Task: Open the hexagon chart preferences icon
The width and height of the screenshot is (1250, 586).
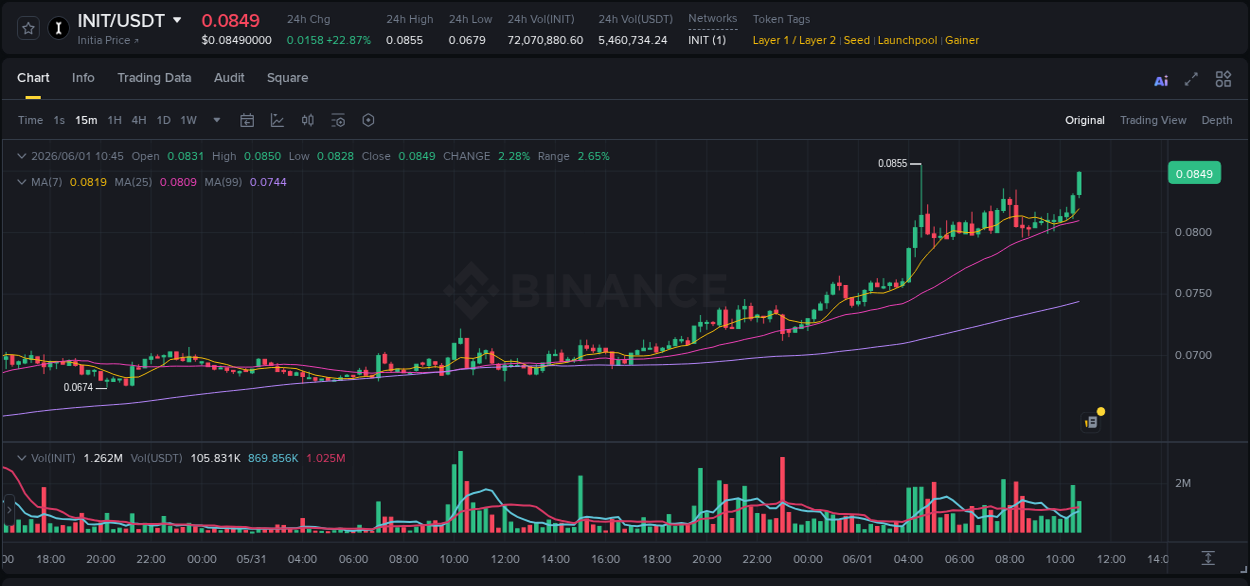Action: tap(368, 120)
